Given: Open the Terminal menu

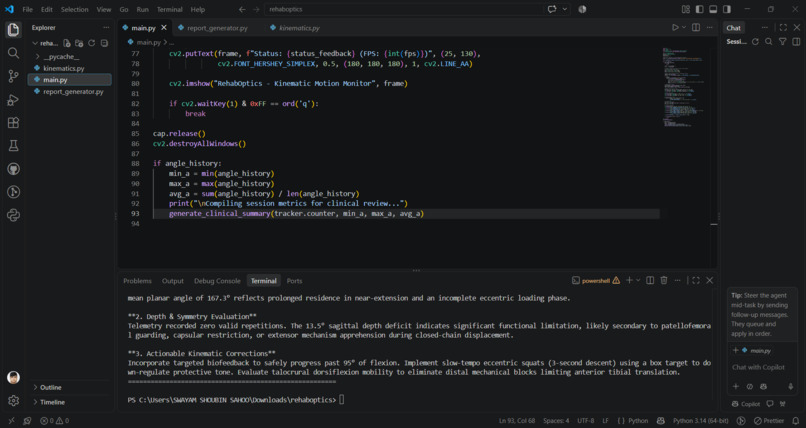Looking at the screenshot, I should 169,9.
